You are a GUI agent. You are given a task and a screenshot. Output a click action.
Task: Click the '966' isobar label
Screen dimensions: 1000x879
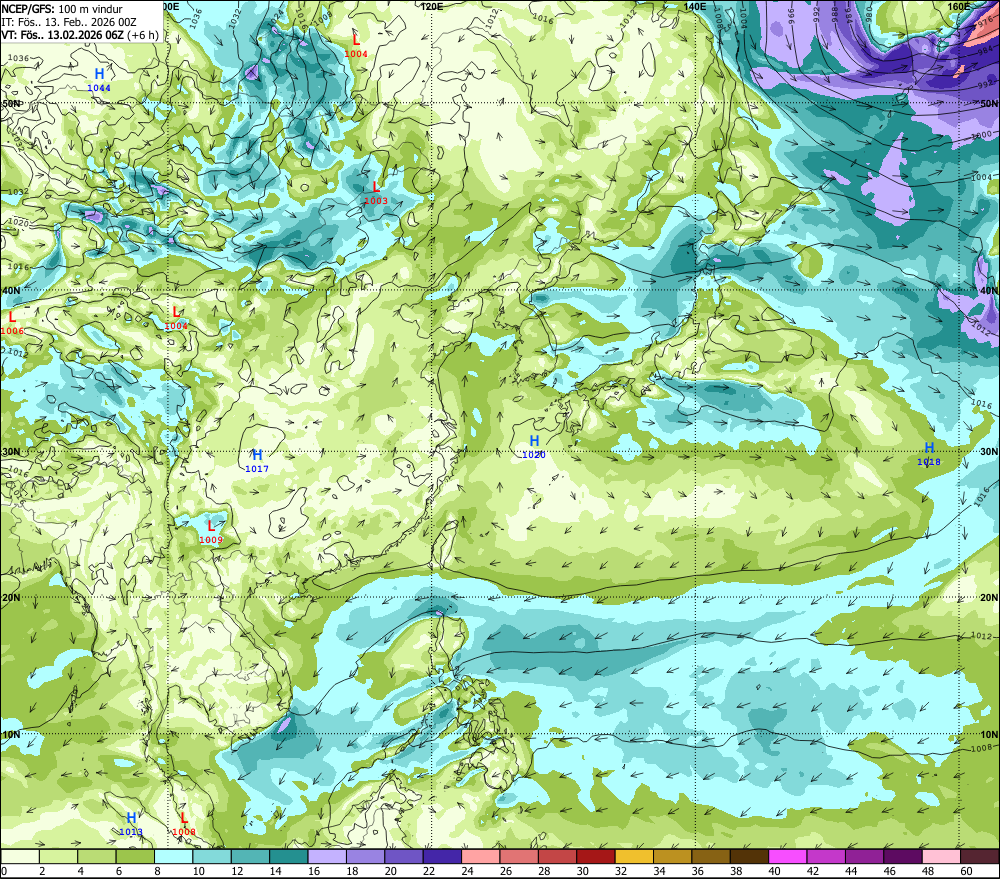791,15
